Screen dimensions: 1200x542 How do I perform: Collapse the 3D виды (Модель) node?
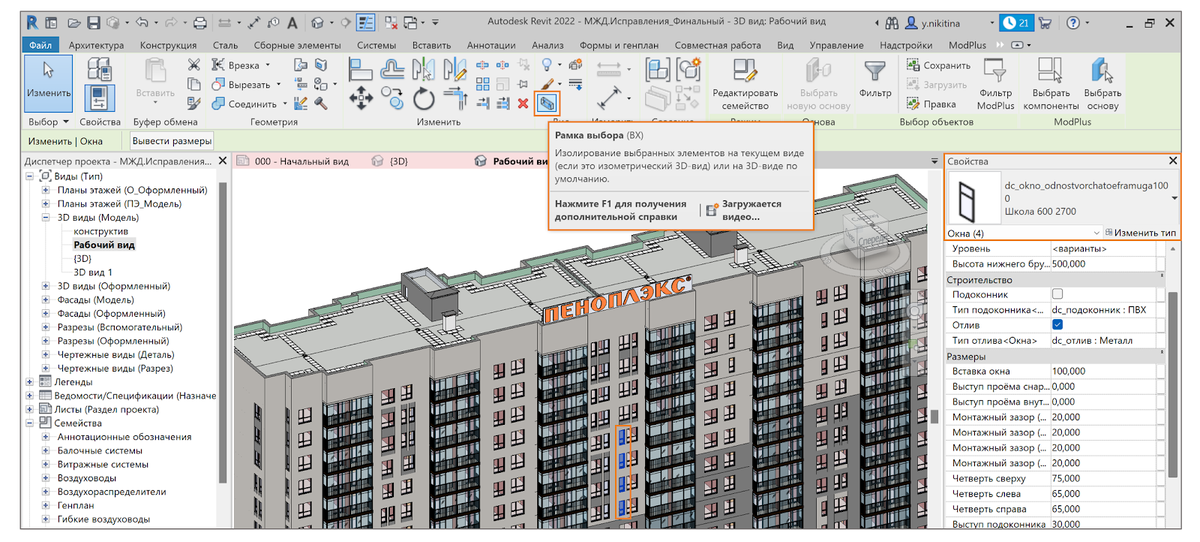click(46, 217)
